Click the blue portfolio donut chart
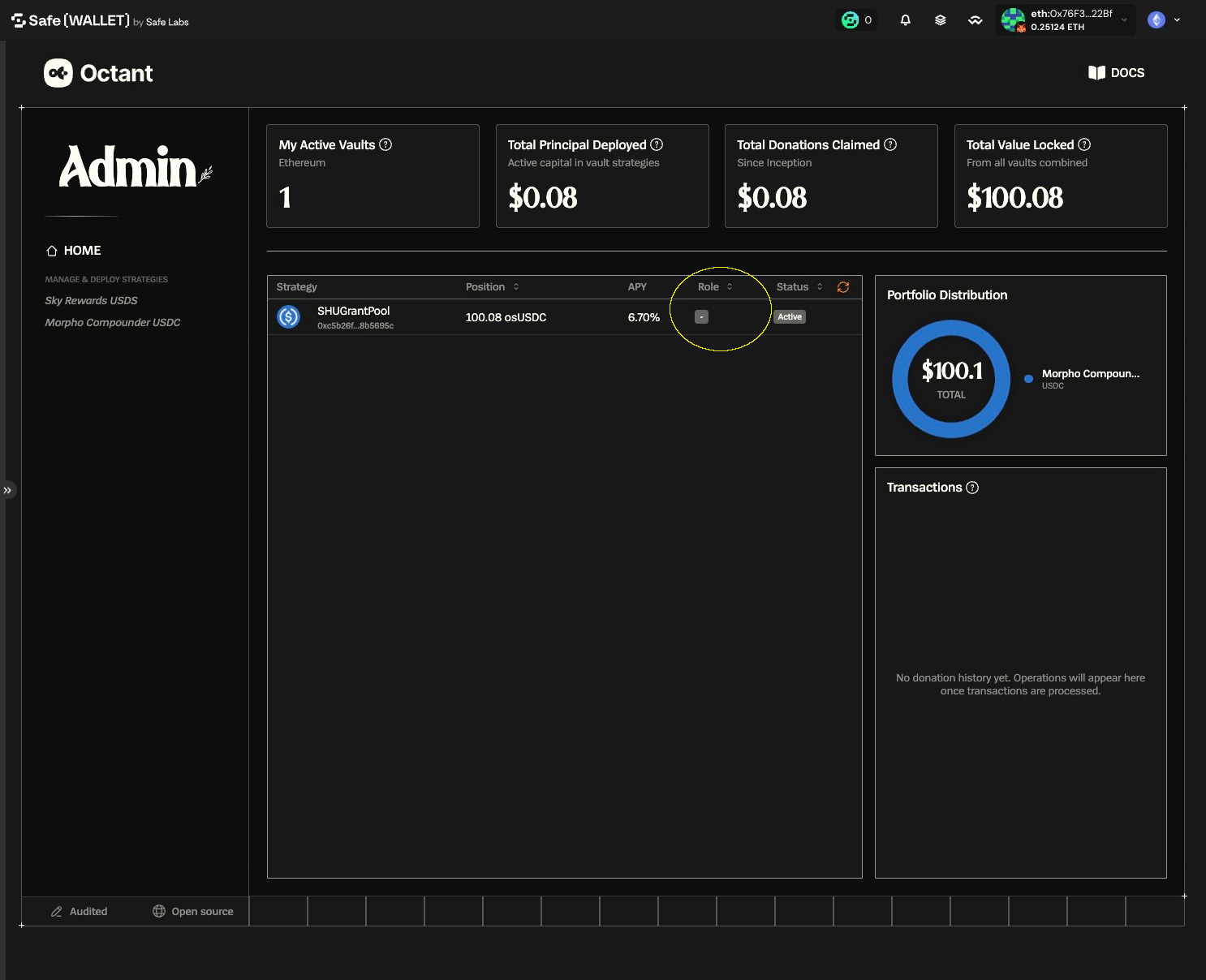This screenshot has width=1206, height=980. 951,379
